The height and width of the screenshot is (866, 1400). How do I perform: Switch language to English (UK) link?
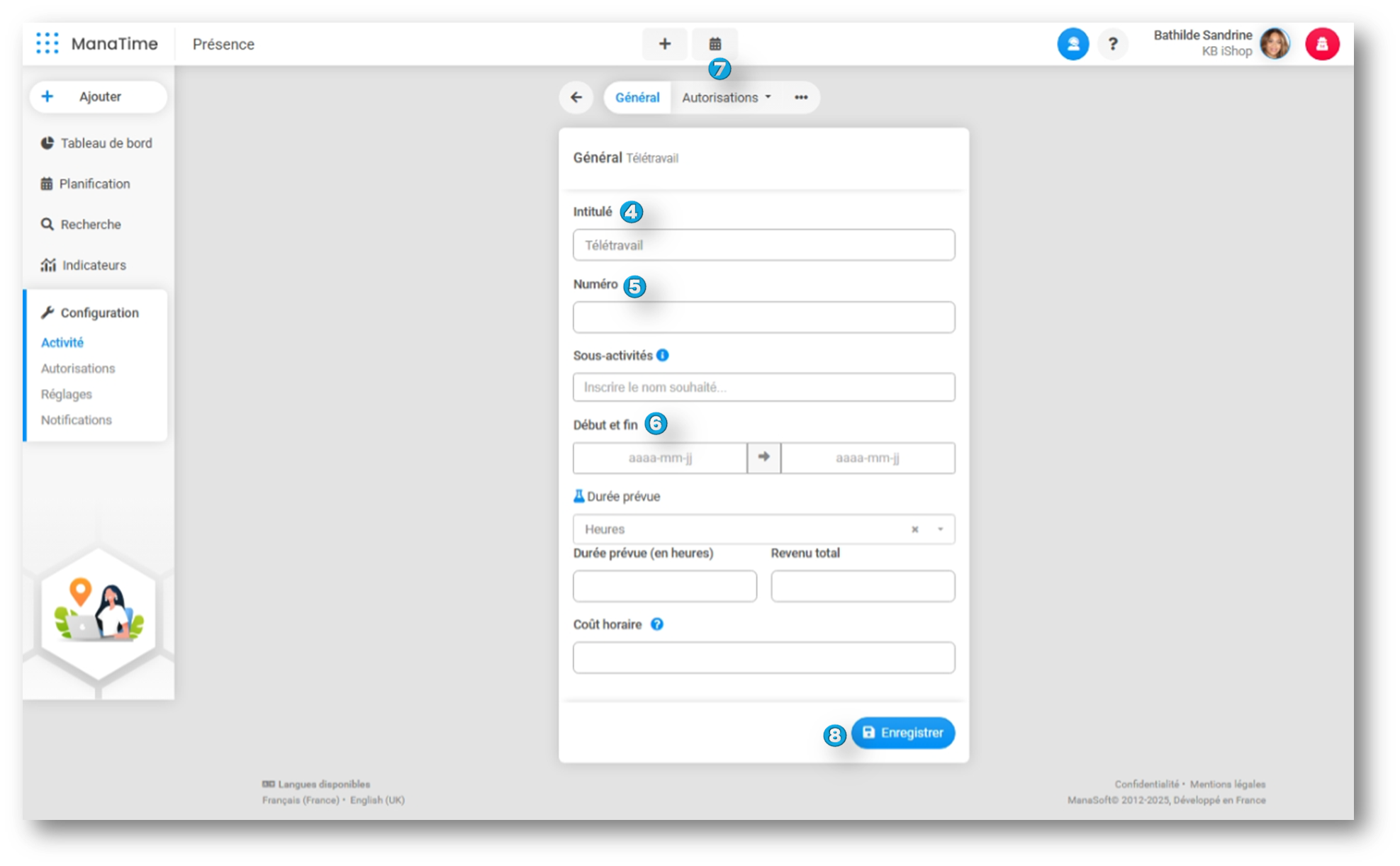coord(377,800)
